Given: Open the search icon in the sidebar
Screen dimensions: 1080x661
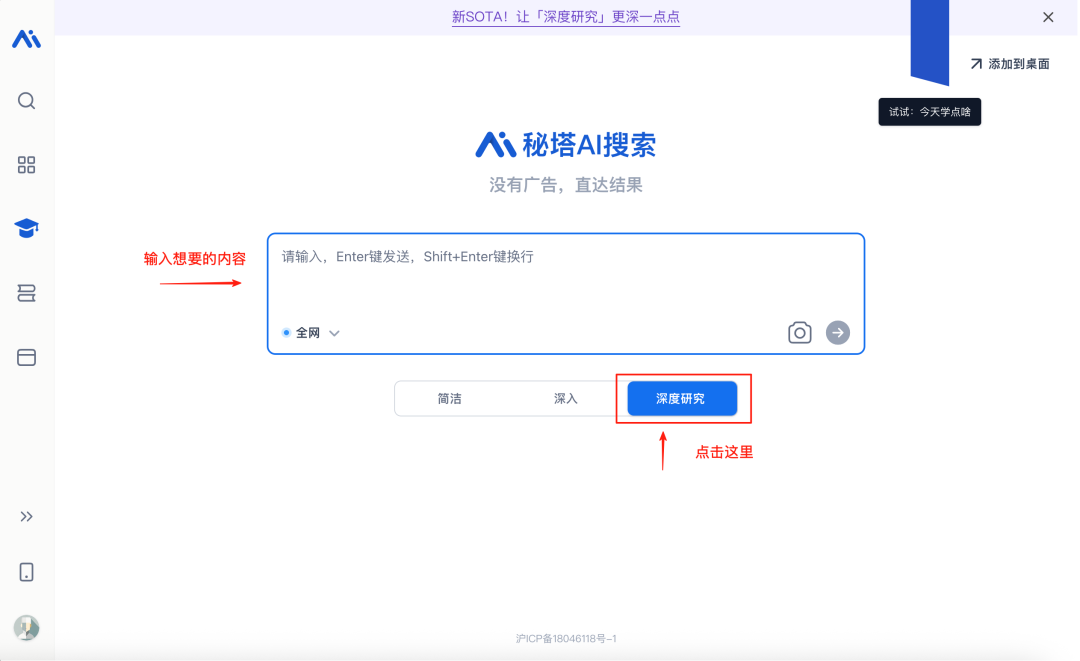Looking at the screenshot, I should click(x=26, y=101).
